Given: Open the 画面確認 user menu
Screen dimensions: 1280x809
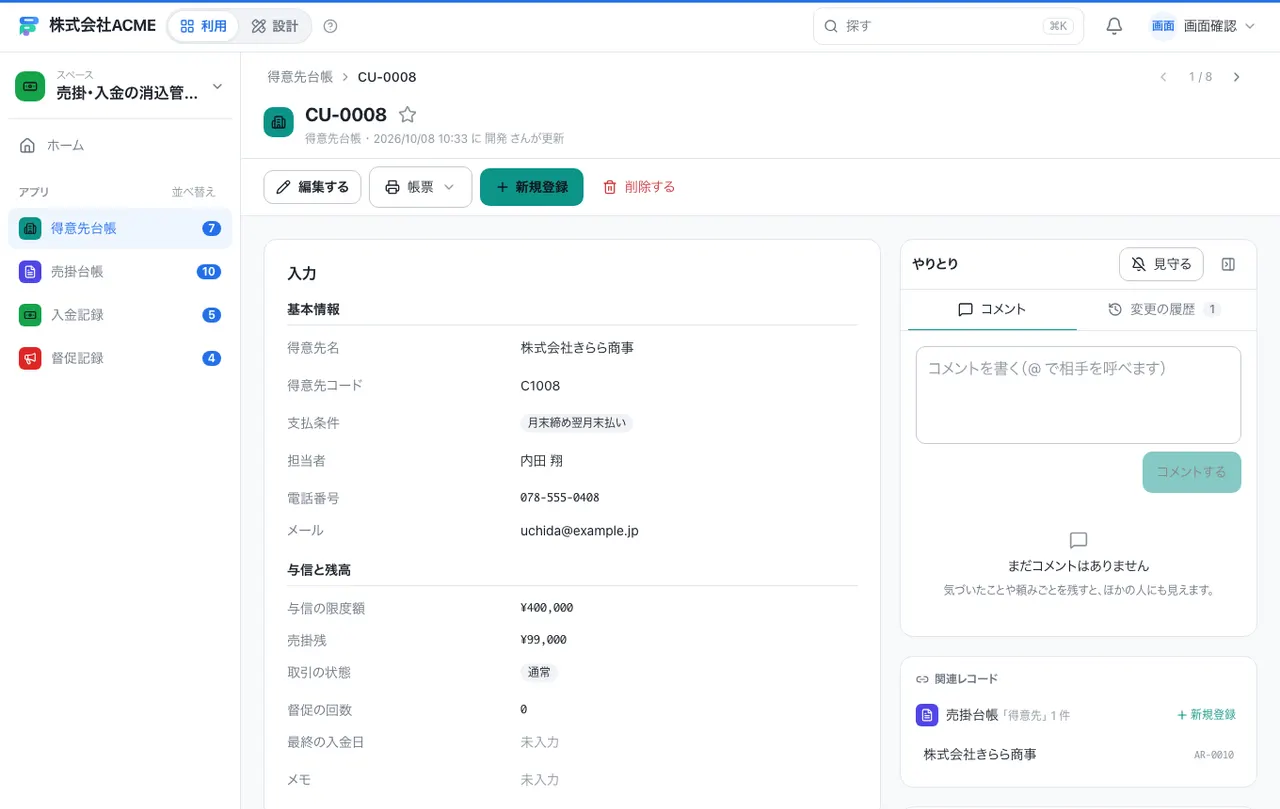Looking at the screenshot, I should tap(1203, 26).
